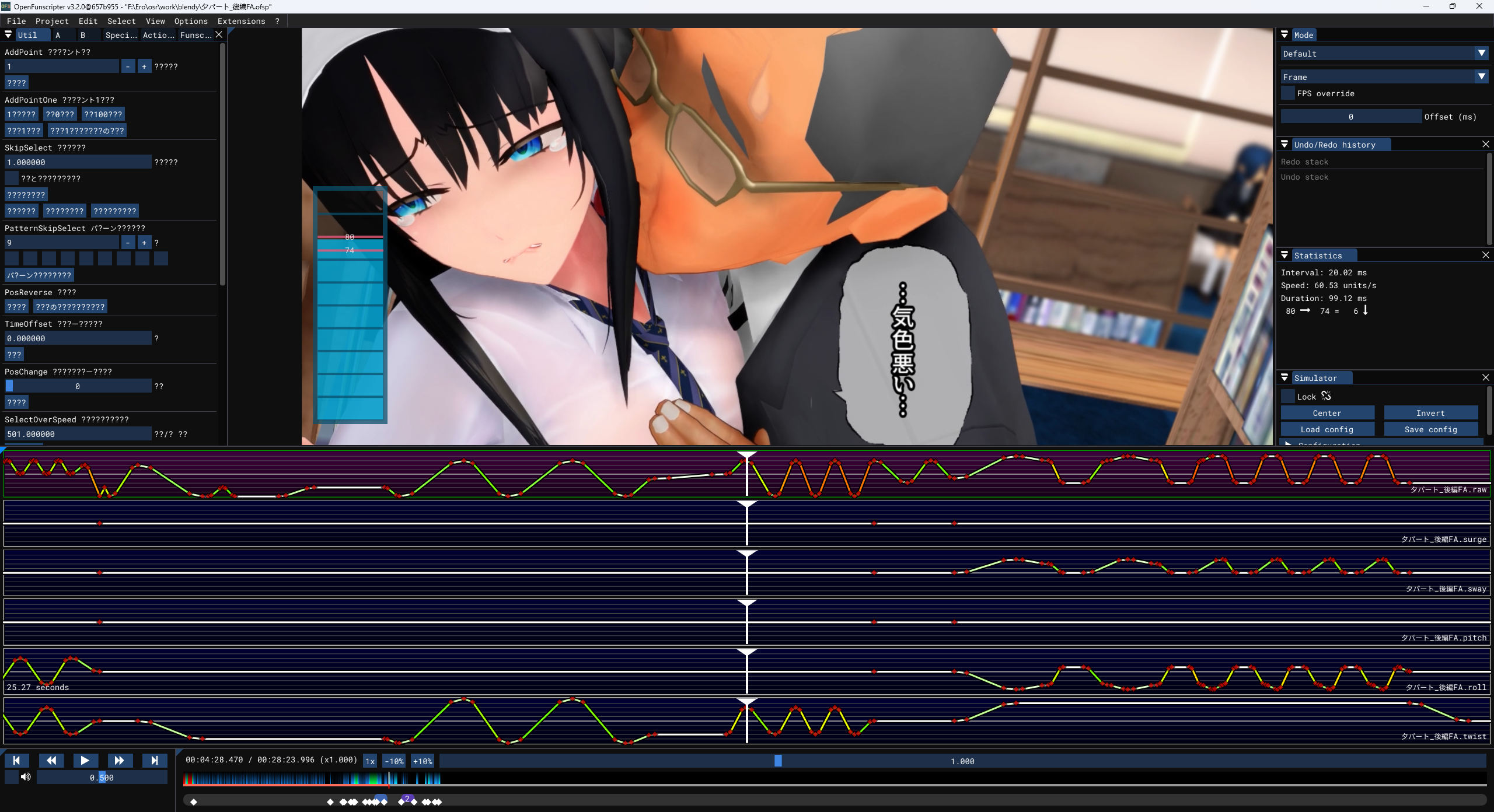Step forward with the fast-forward button
The width and height of the screenshot is (1494, 812).
tap(120, 760)
